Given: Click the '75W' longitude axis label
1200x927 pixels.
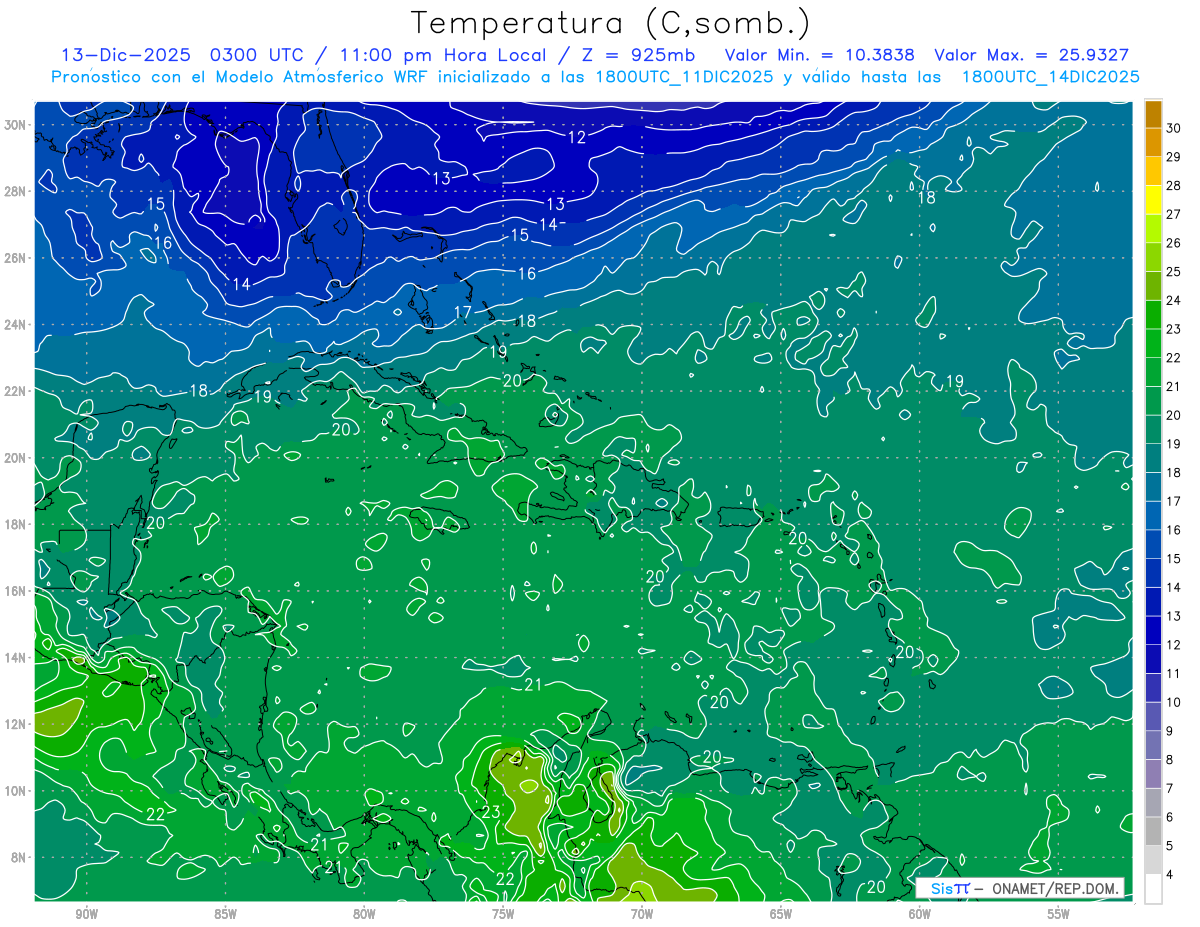Looking at the screenshot, I should tap(503, 914).
